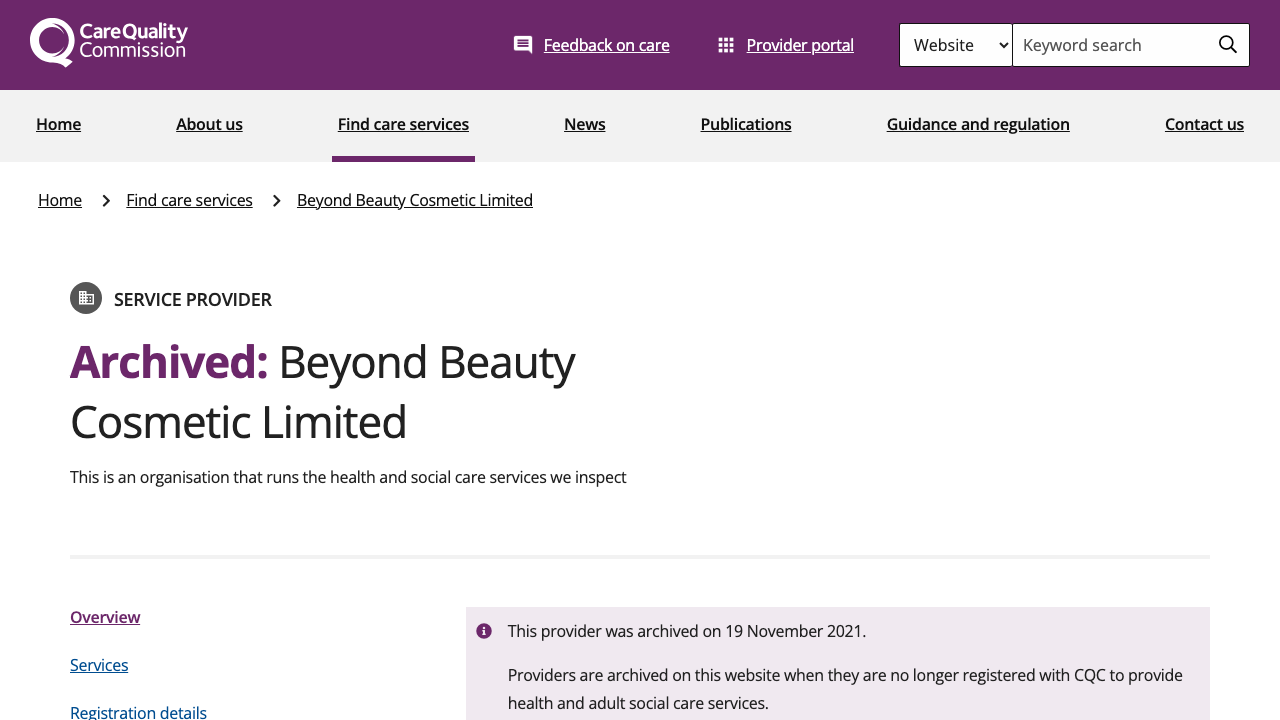This screenshot has width=1280, height=720.
Task: Click the info icon in the archived notice
Action: pyautogui.click(x=483, y=631)
